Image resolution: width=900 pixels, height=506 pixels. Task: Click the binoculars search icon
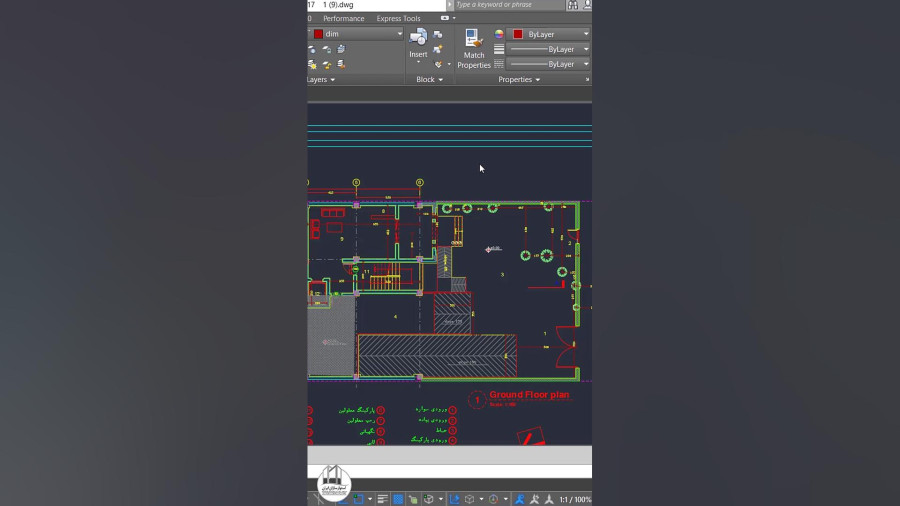pyautogui.click(x=573, y=5)
